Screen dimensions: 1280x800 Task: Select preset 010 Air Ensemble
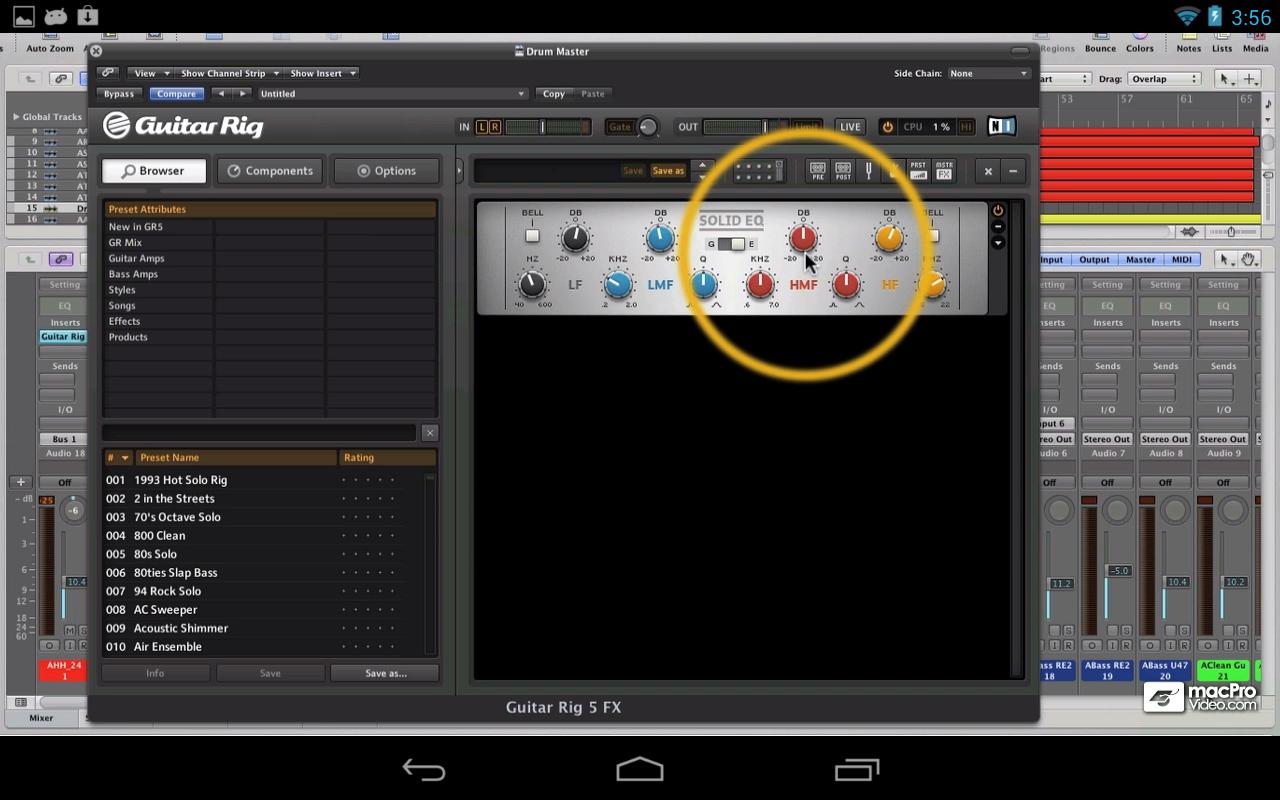[264, 647]
